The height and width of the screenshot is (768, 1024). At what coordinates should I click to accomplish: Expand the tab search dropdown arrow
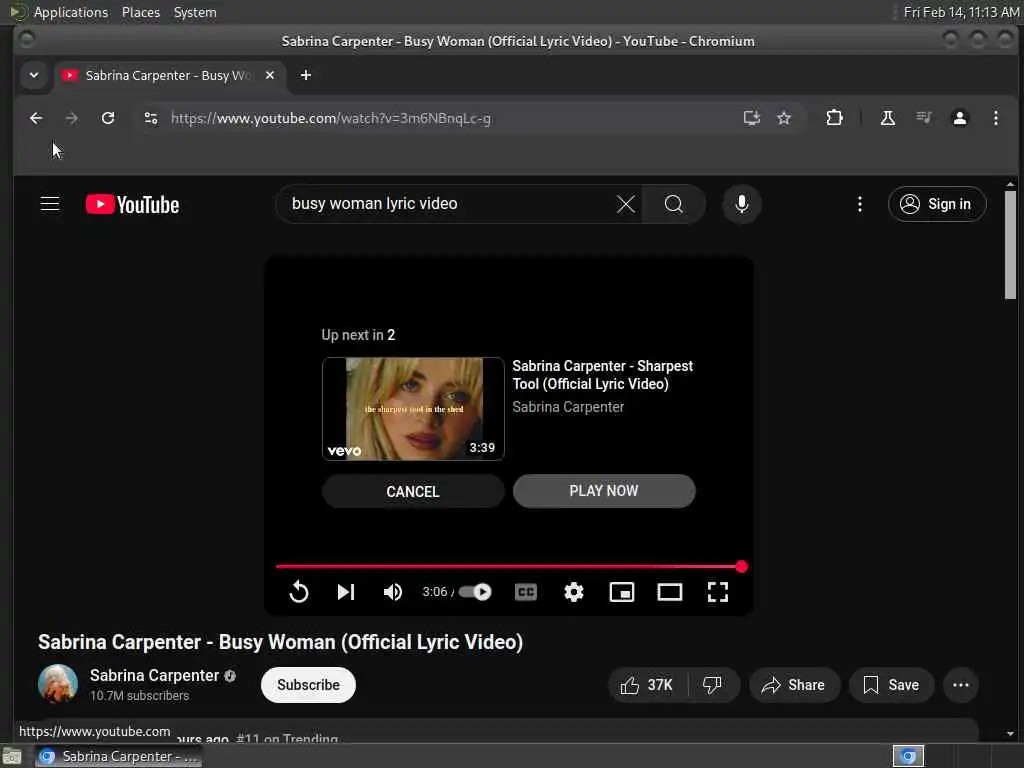pos(34,75)
